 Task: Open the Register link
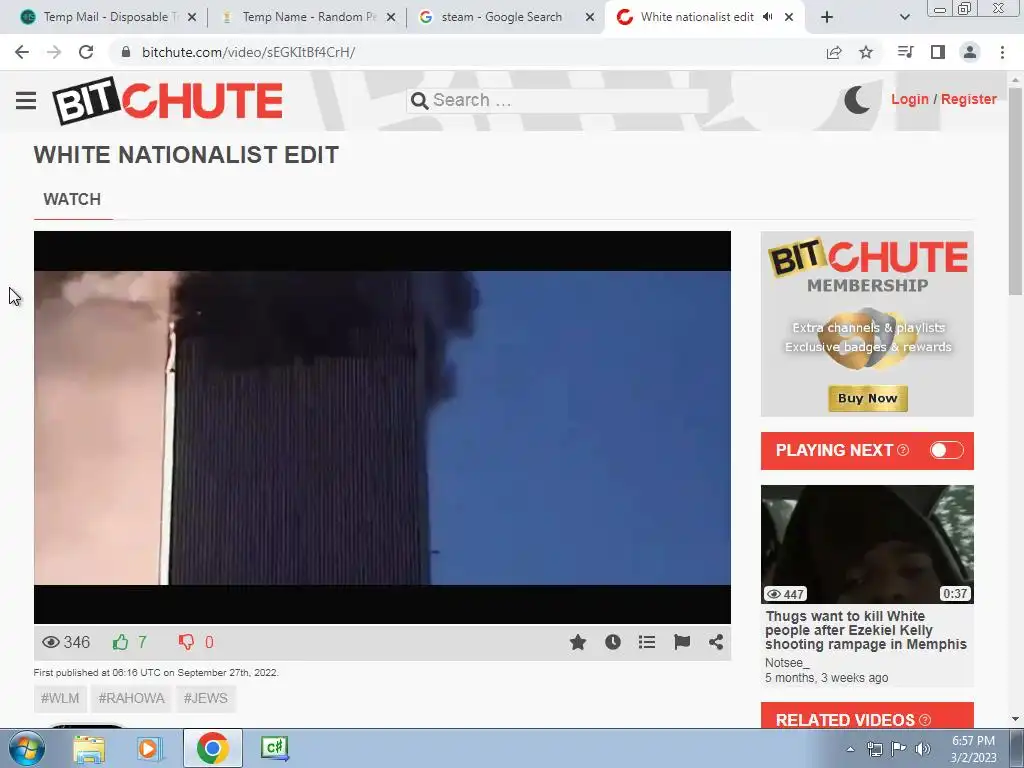(968, 99)
